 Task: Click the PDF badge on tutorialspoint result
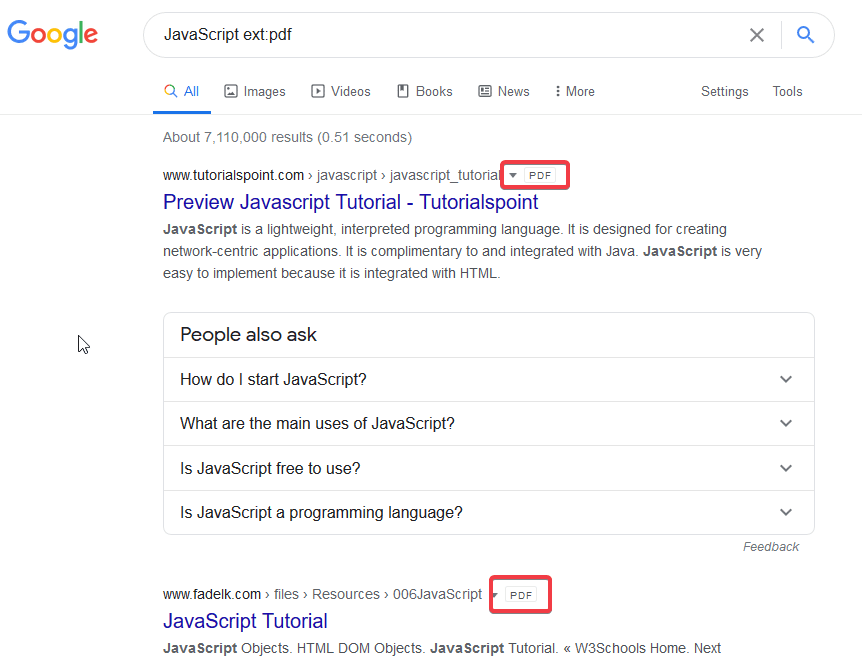(540, 175)
